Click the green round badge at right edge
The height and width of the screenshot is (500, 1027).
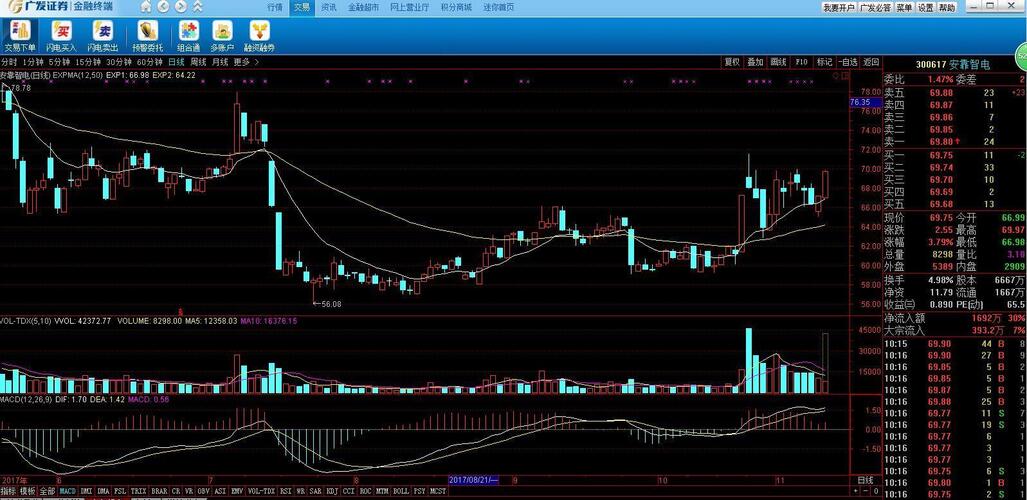tap(1021, 58)
